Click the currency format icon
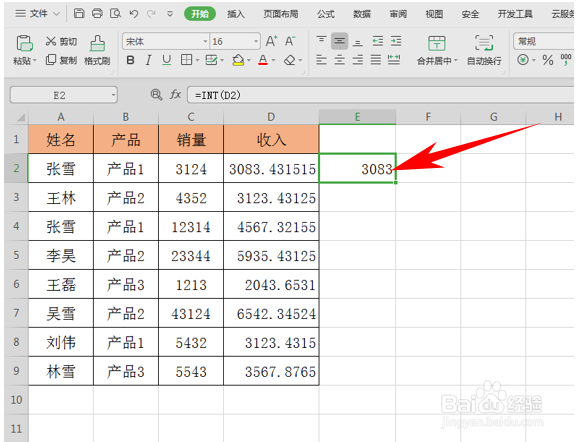 [523, 60]
